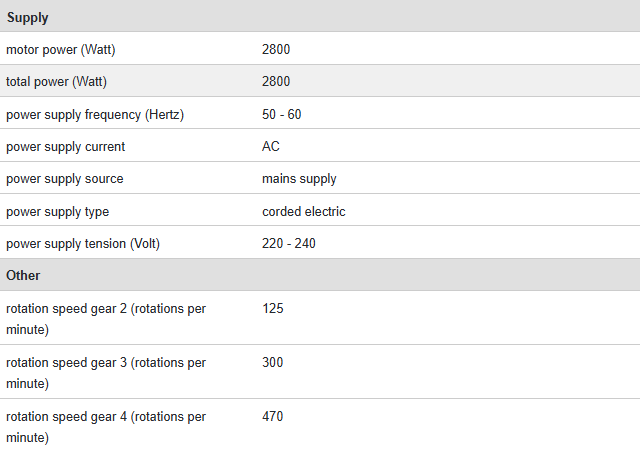Click the Supply section header

point(28,17)
